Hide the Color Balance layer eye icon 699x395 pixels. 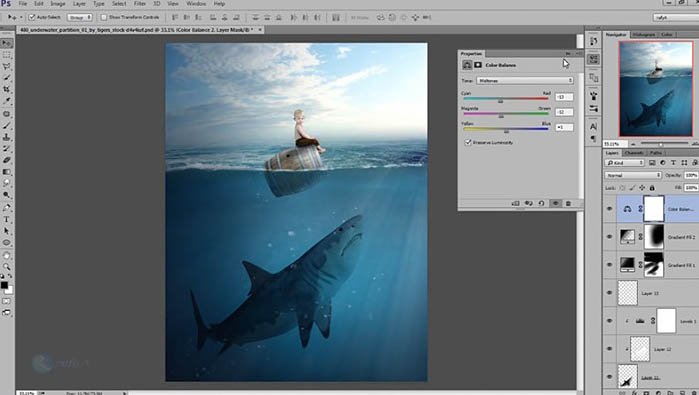609,209
